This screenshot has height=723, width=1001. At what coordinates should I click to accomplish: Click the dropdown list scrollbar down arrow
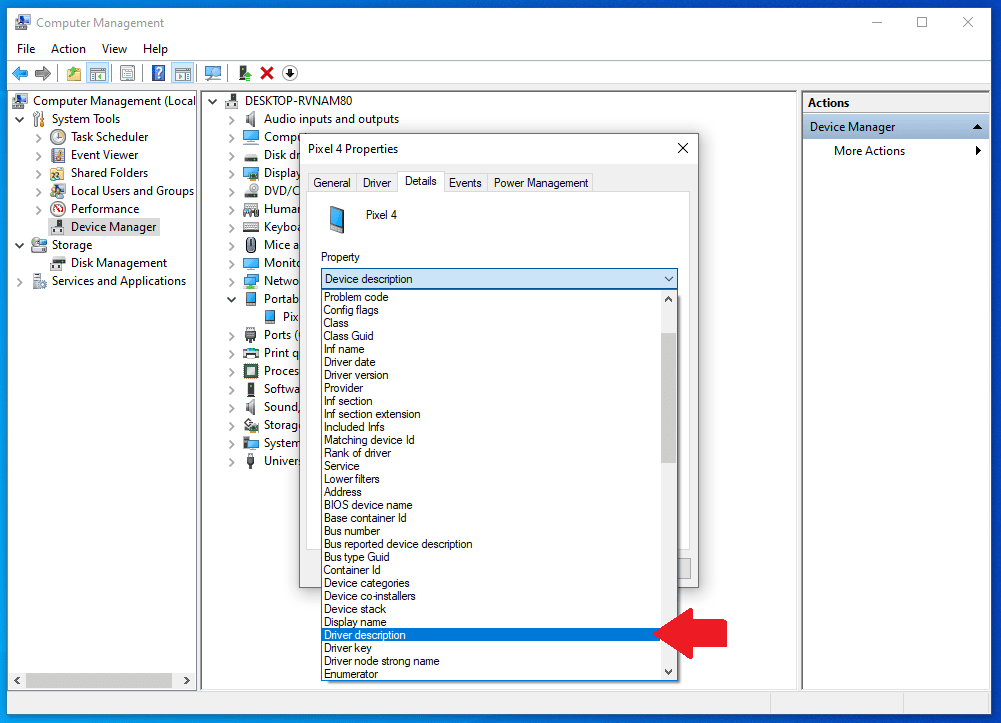668,671
